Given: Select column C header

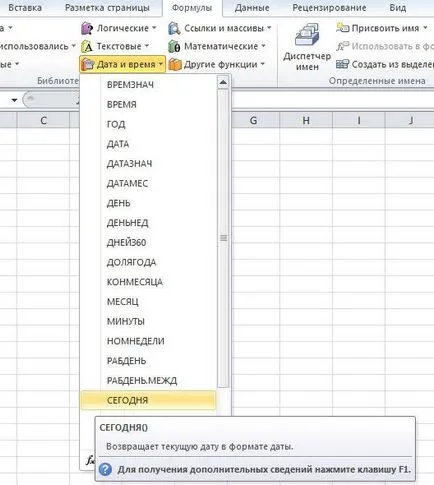Looking at the screenshot, I should tap(43, 120).
